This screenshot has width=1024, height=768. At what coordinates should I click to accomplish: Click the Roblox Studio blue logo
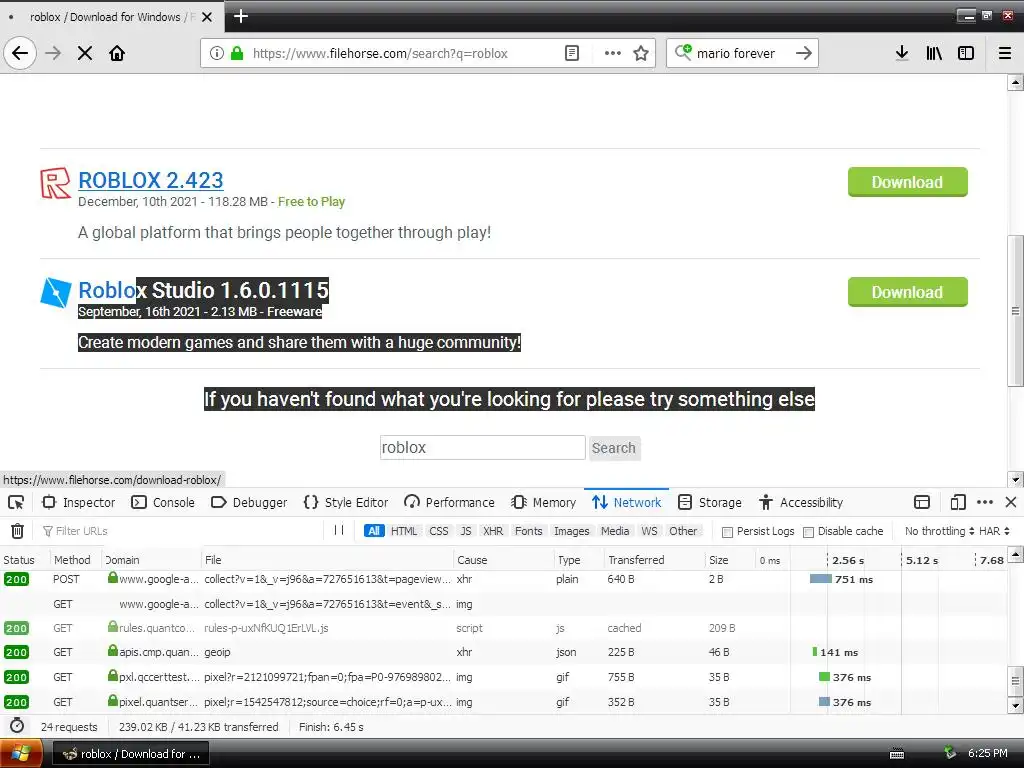(x=56, y=293)
